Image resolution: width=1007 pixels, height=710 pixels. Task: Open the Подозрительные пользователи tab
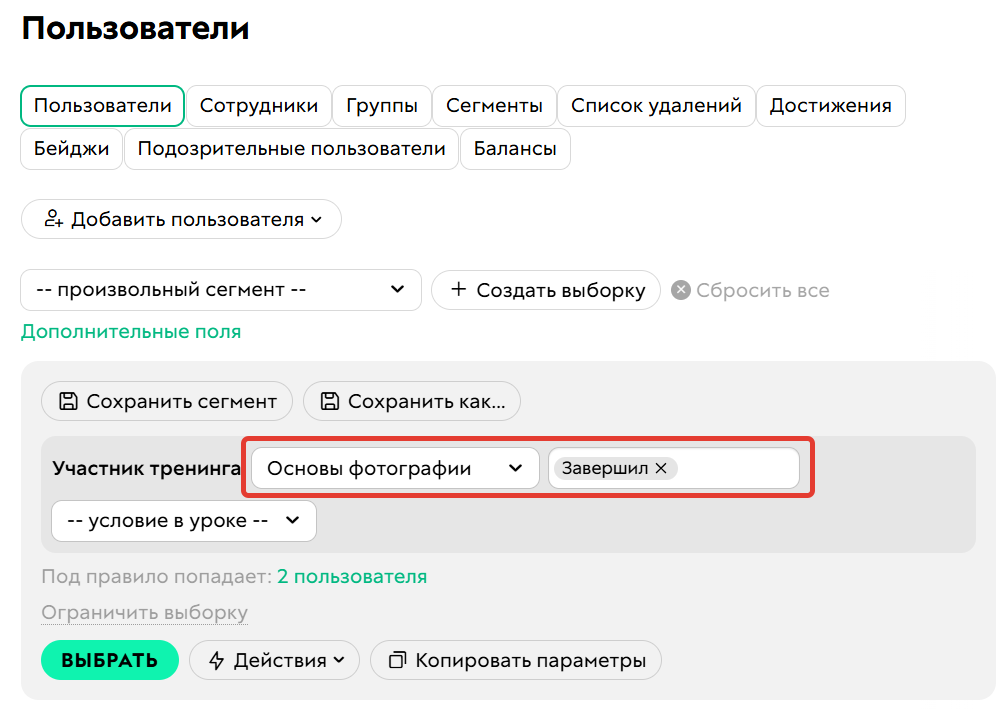(x=291, y=148)
